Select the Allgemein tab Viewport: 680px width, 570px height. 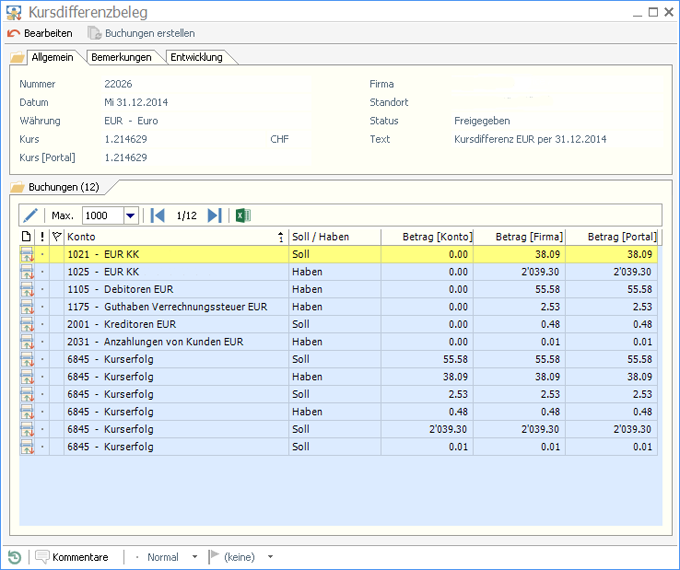coord(52,57)
